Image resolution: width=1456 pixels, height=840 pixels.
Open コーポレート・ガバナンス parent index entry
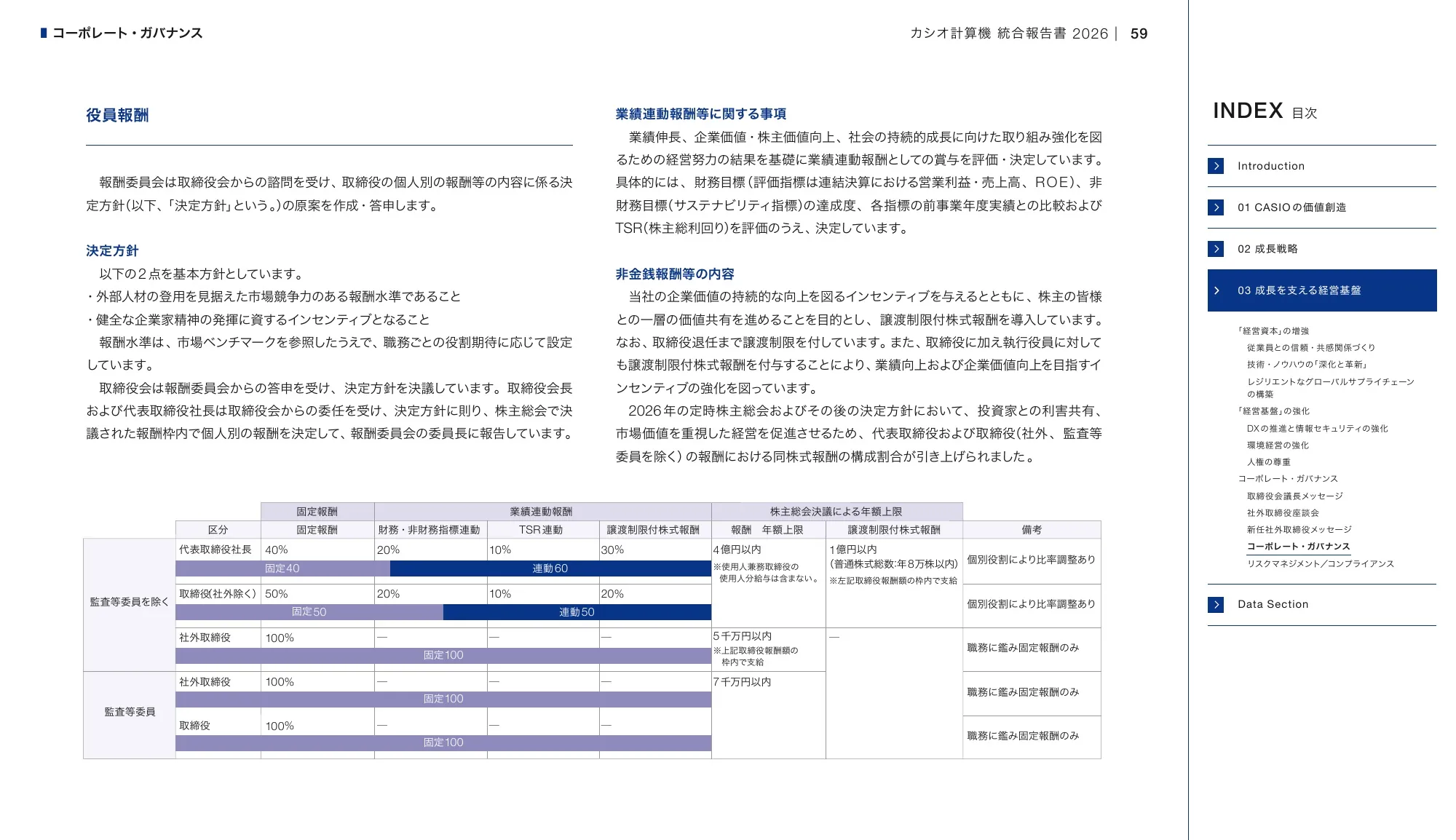[1288, 479]
